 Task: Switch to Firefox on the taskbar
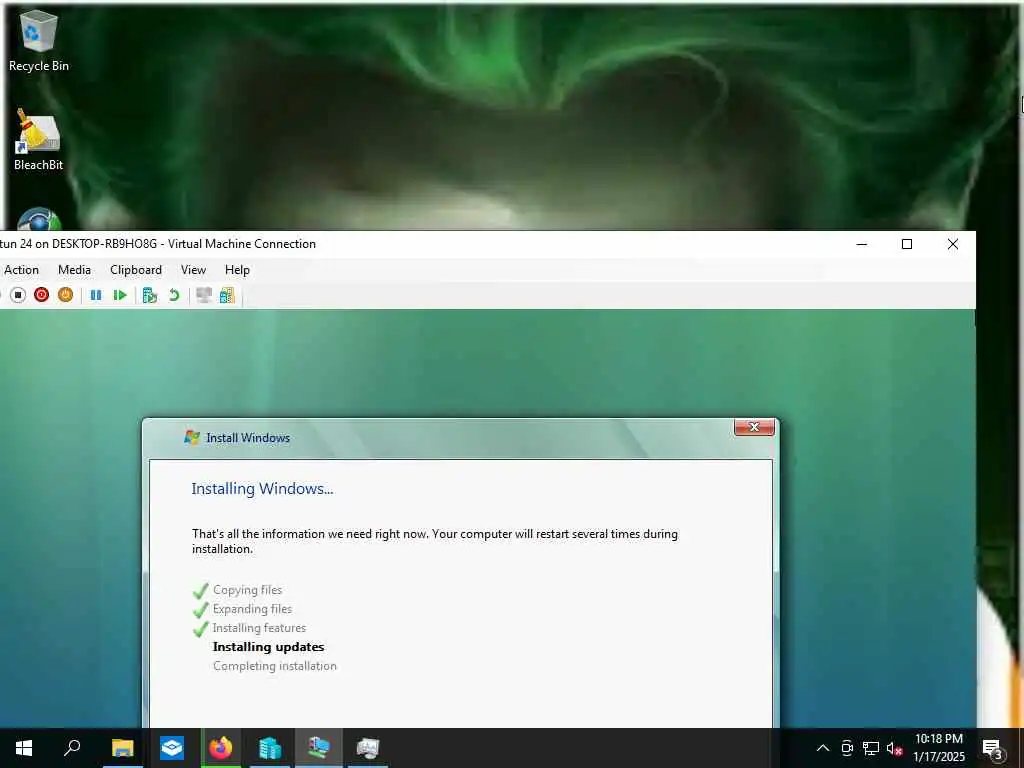(x=221, y=748)
